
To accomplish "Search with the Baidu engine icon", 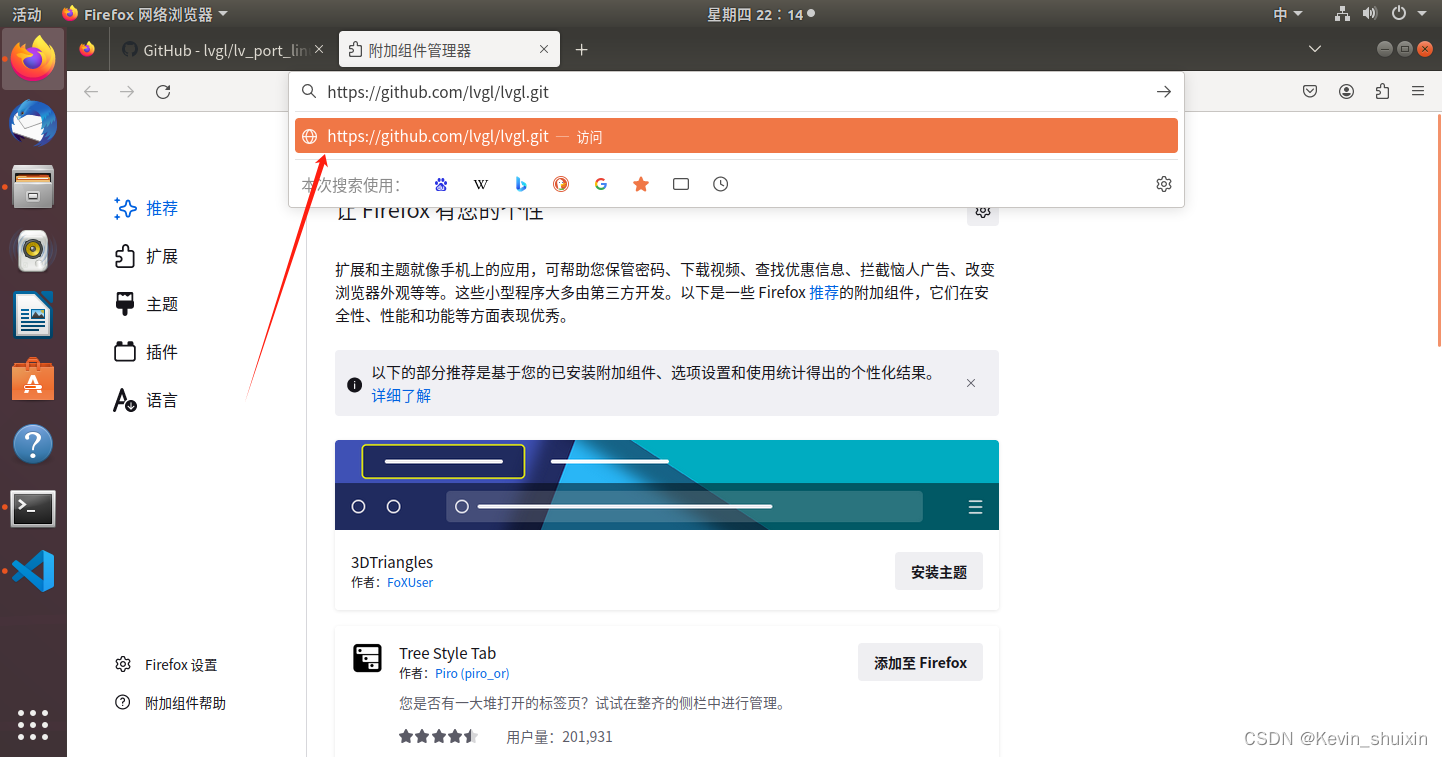I will coord(440,184).
